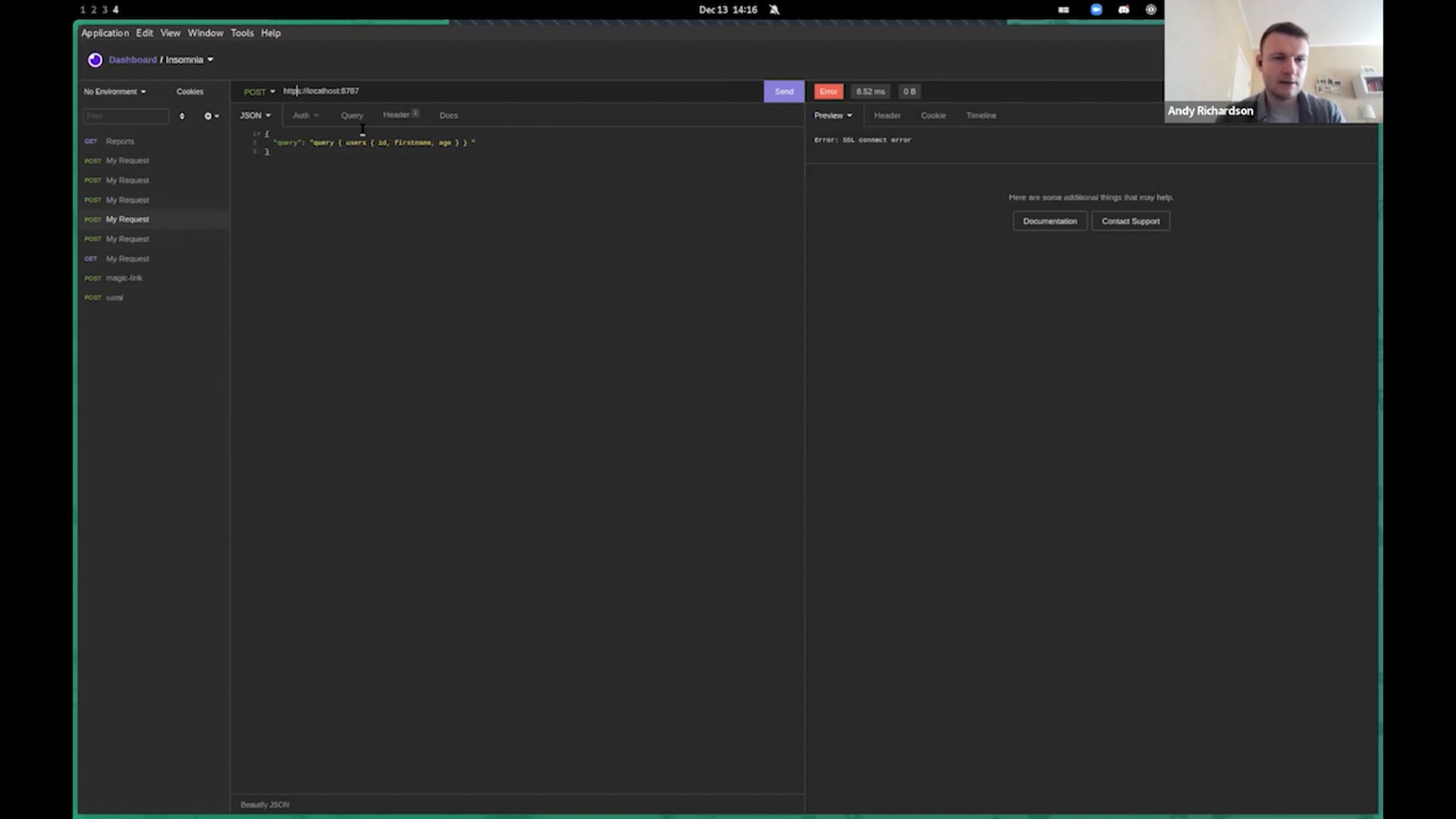This screenshot has width=1456, height=819.
Task: Click the Discord tray icon
Action: pos(1124,10)
